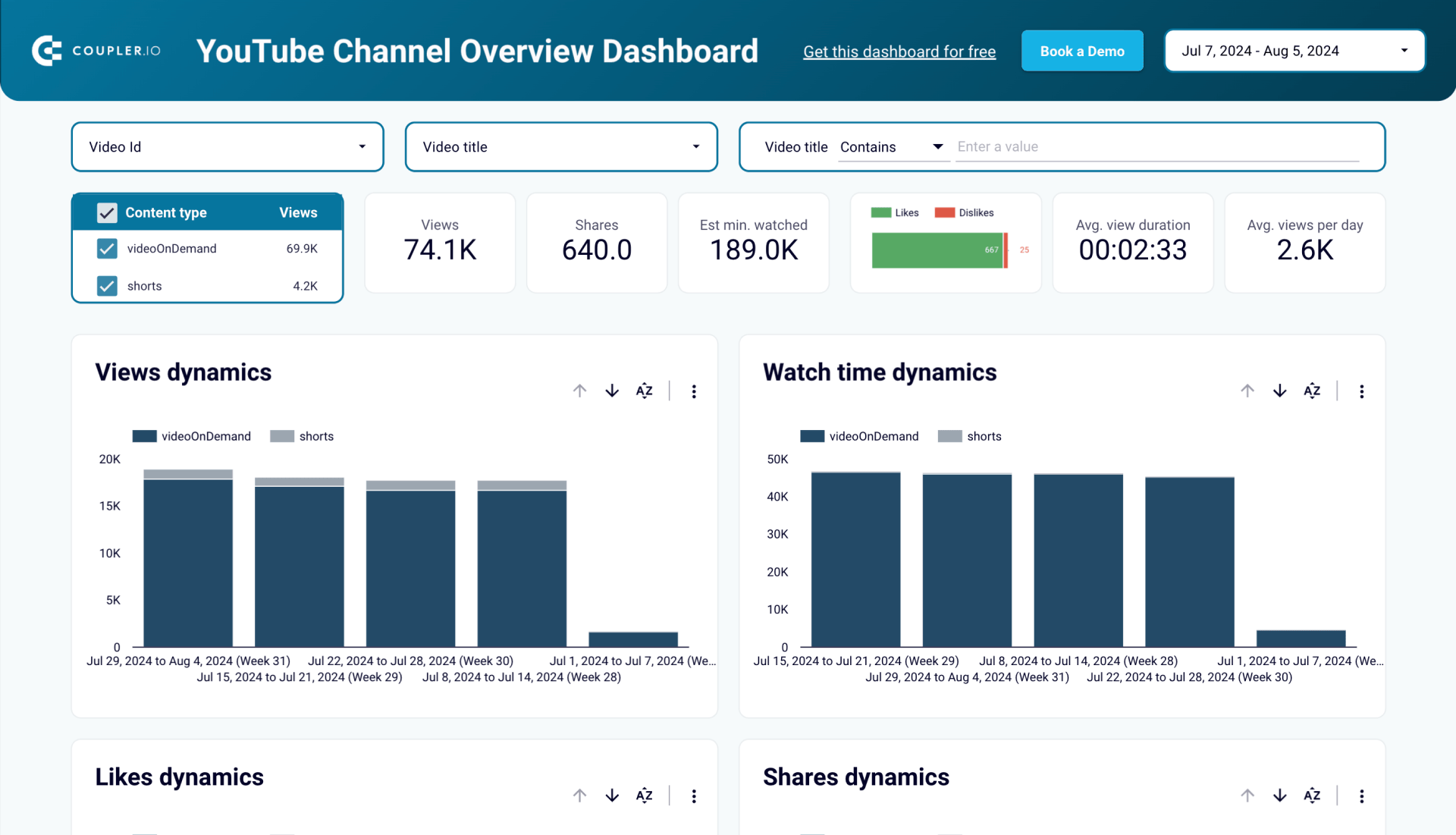This screenshot has width=1456, height=835.
Task: Click shorts legend swatch in Views dynamics
Action: 282,436
